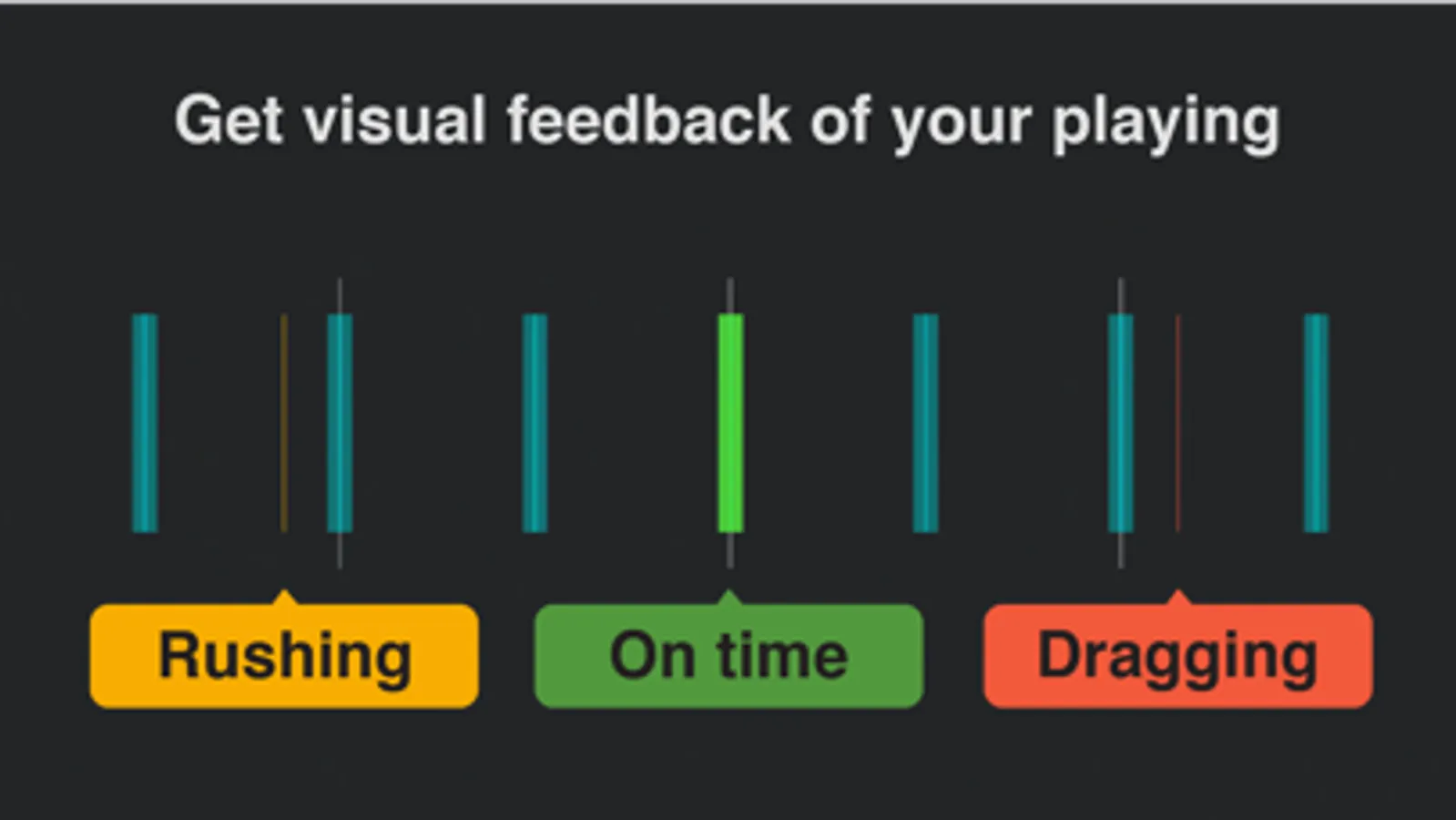Click the gray tick above the green bar
Viewport: 1456px width, 820px height.
(x=730, y=295)
